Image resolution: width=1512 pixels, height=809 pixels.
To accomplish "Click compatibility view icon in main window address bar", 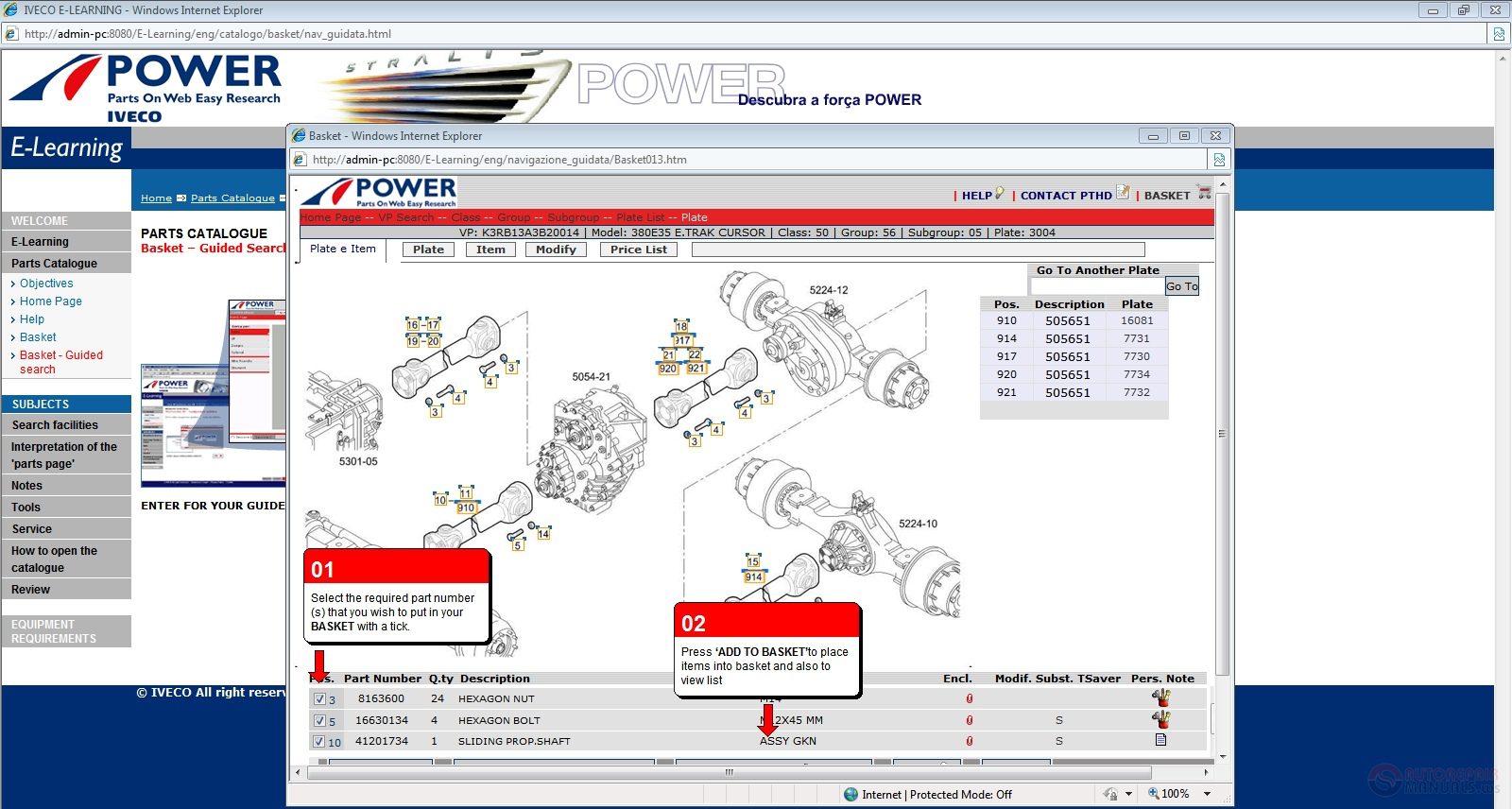I will [1499, 34].
